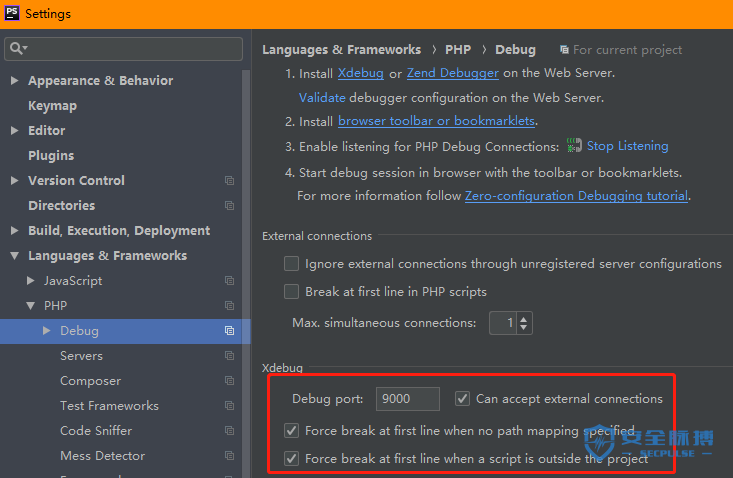The height and width of the screenshot is (478, 733).
Task: Expand Appearance & Behavior section
Action: point(14,80)
